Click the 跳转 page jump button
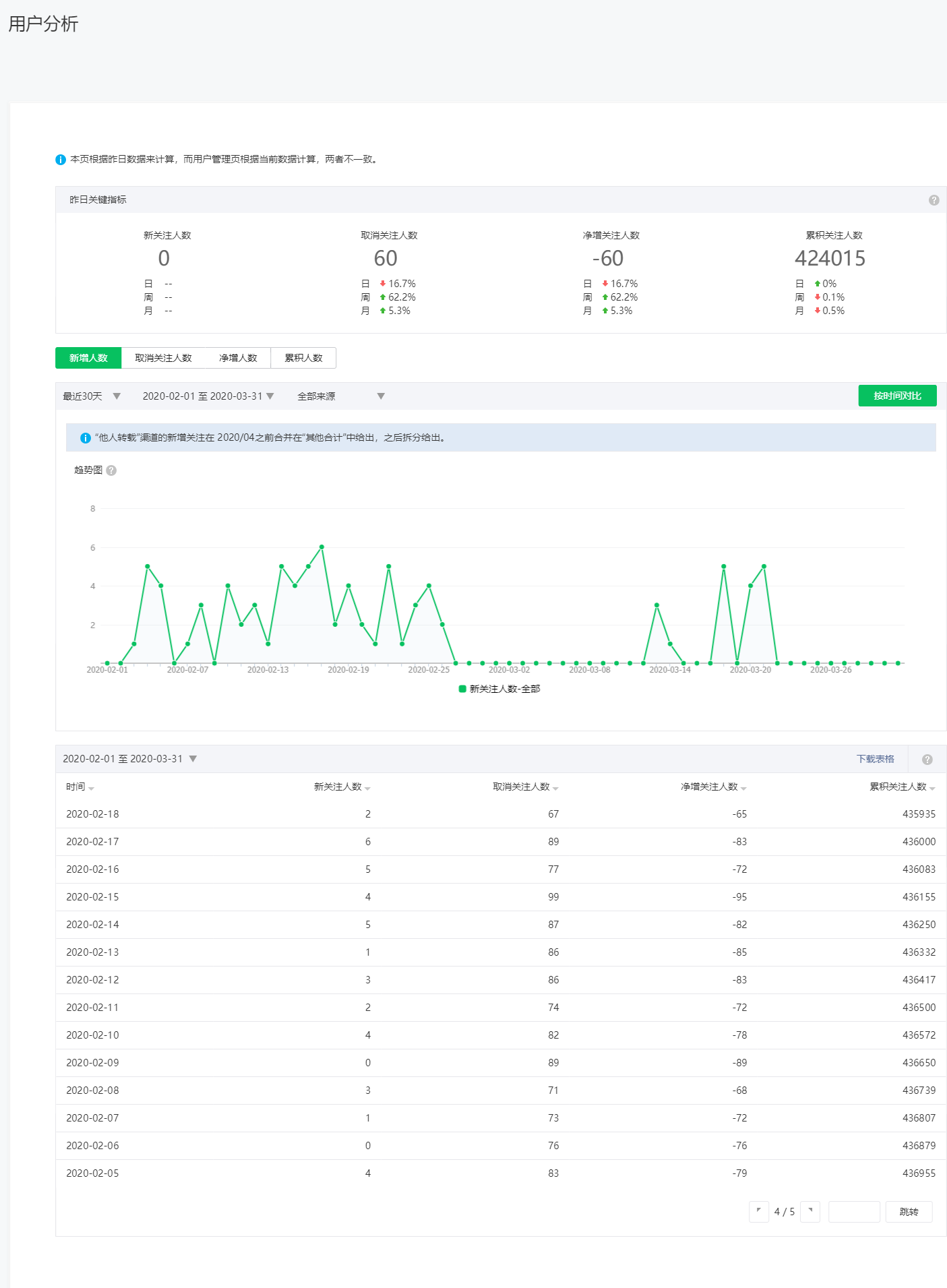The width and height of the screenshot is (947, 1288). [909, 1212]
